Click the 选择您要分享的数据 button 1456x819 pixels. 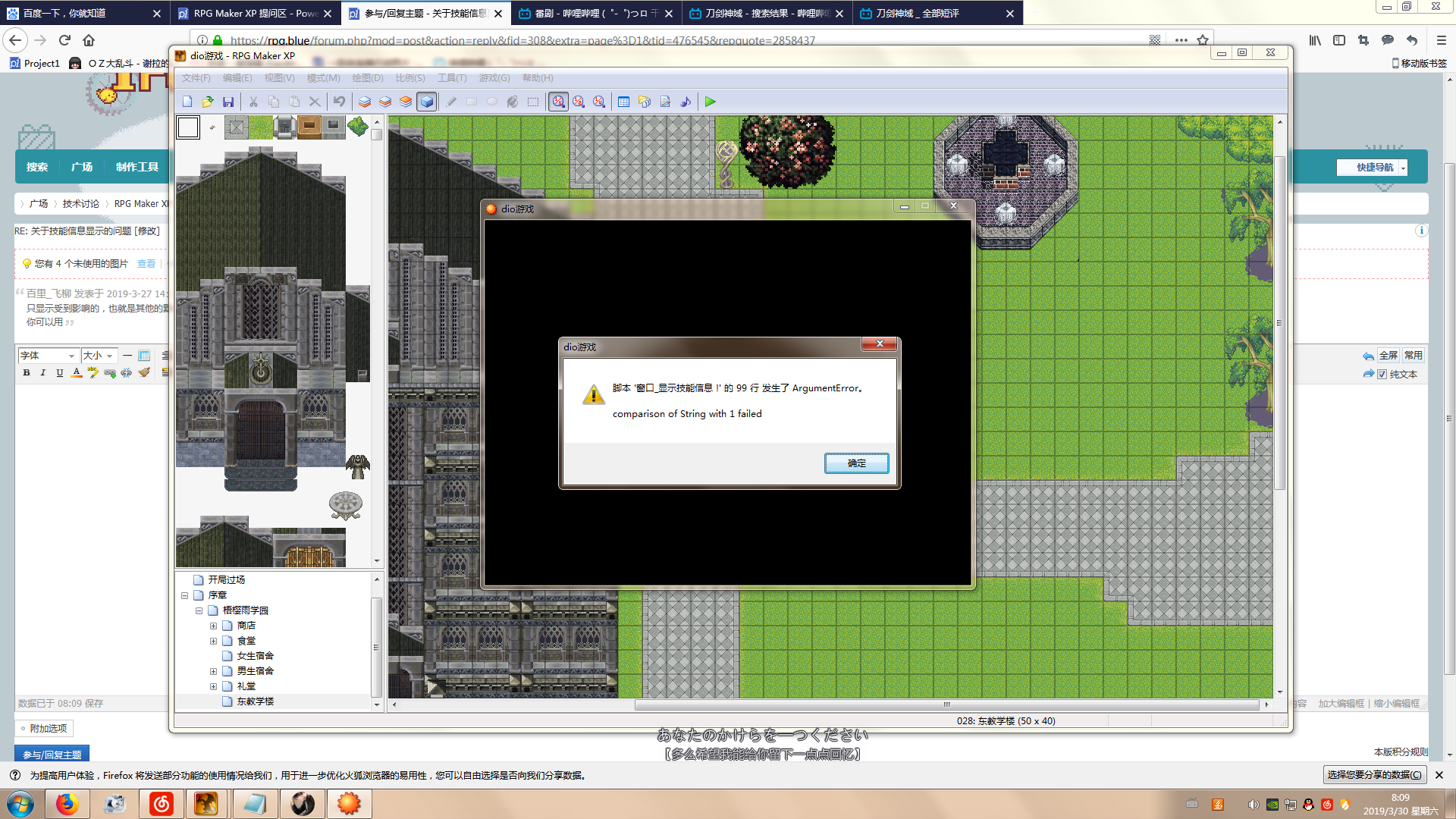point(1374,775)
